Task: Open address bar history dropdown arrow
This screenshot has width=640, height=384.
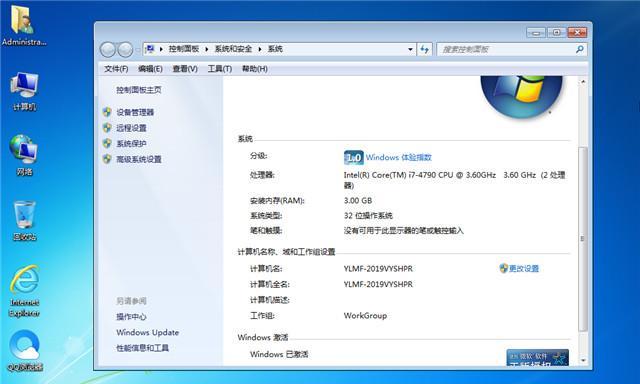Action: 410,49
